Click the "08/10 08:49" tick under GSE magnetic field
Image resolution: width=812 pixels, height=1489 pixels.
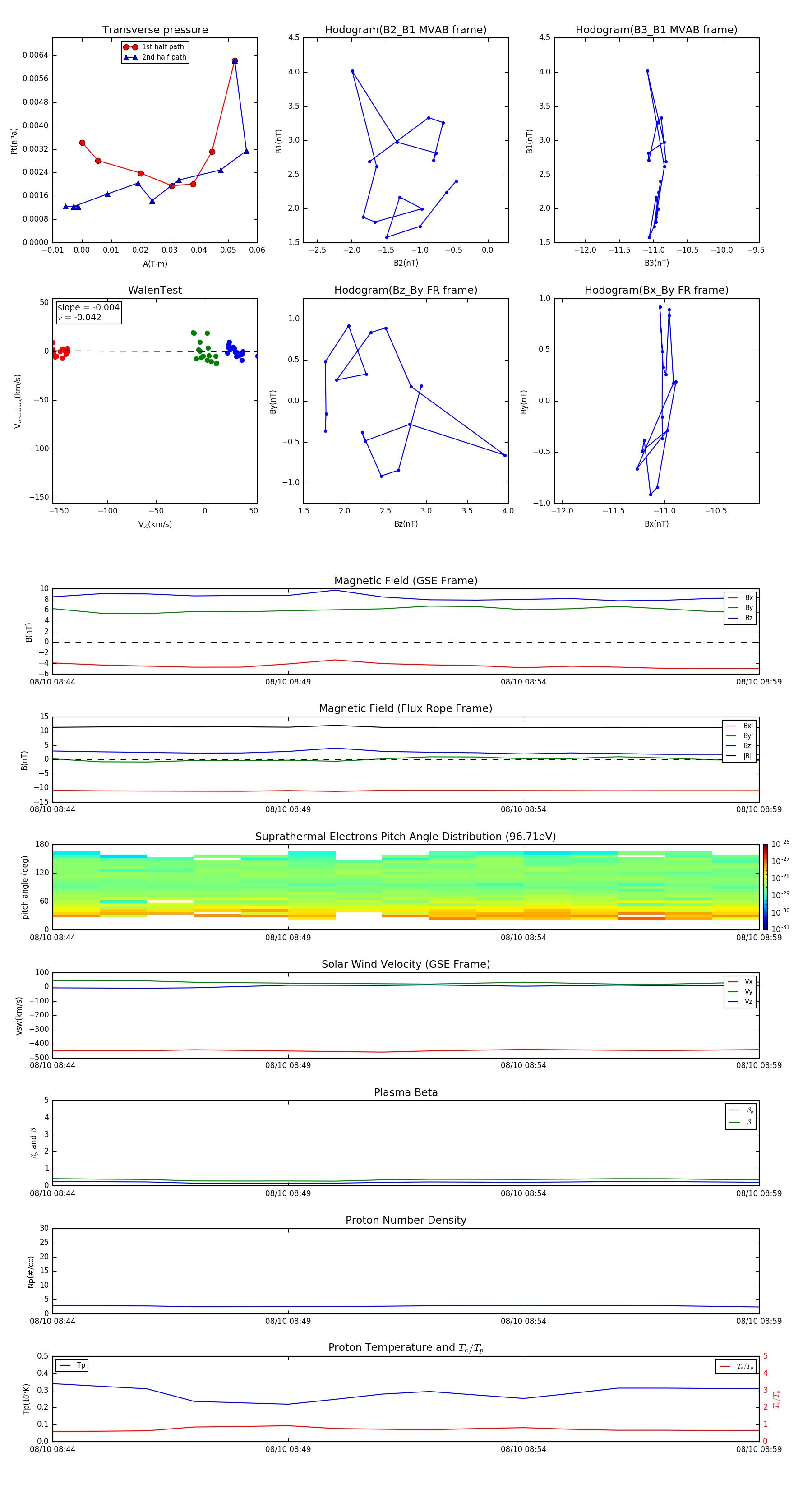(288, 682)
